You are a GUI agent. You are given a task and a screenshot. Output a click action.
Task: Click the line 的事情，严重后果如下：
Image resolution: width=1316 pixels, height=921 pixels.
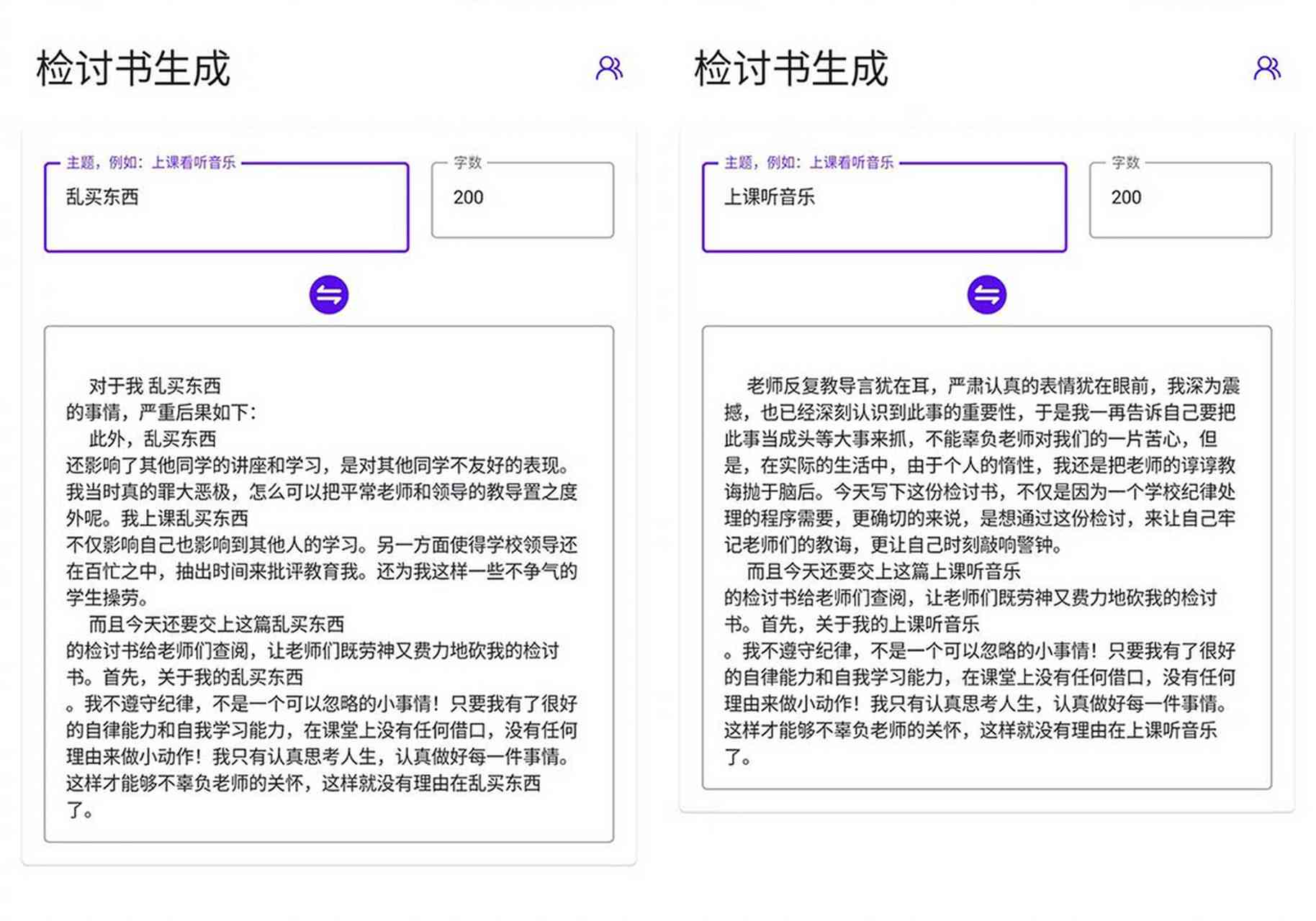161,412
